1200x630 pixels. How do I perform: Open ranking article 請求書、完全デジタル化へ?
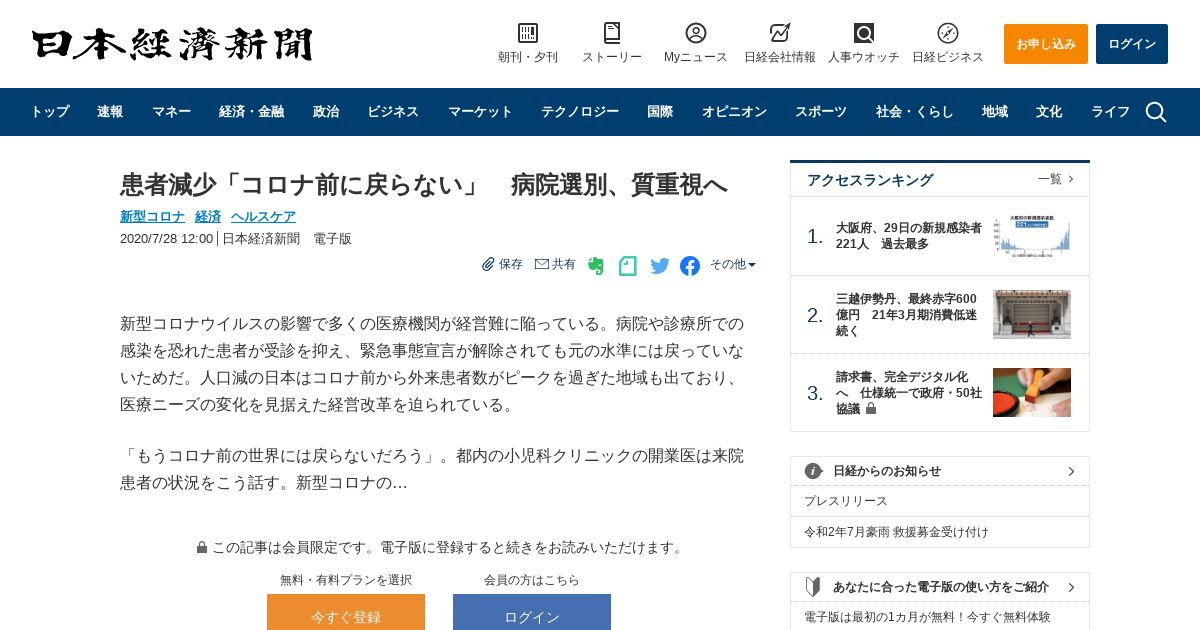pos(909,393)
